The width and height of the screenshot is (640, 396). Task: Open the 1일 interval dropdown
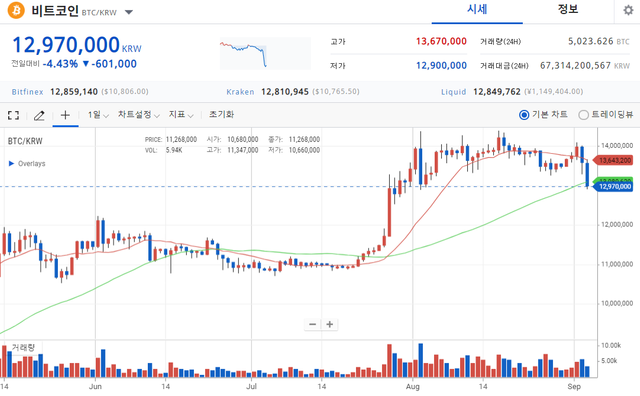click(x=98, y=115)
